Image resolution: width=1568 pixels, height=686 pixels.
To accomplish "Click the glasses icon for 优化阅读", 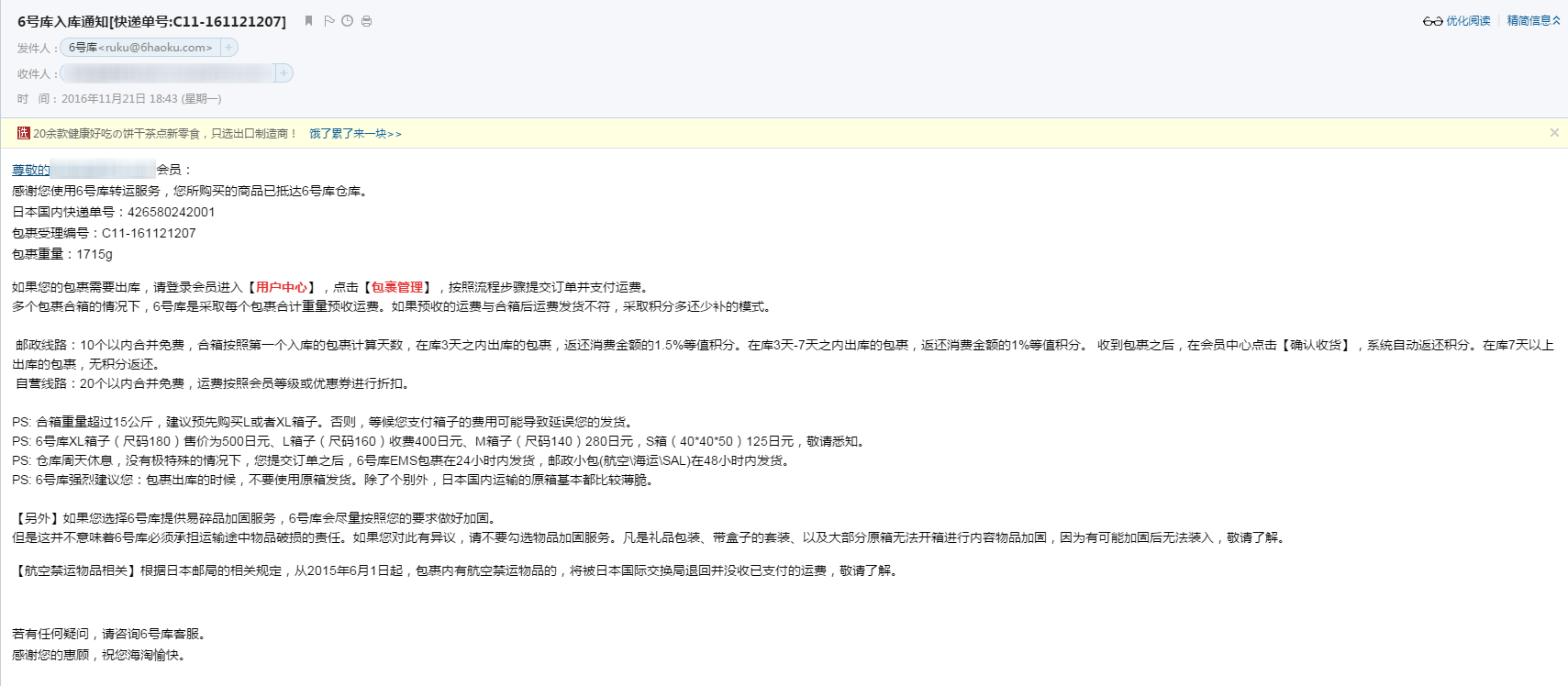I will (x=1432, y=21).
